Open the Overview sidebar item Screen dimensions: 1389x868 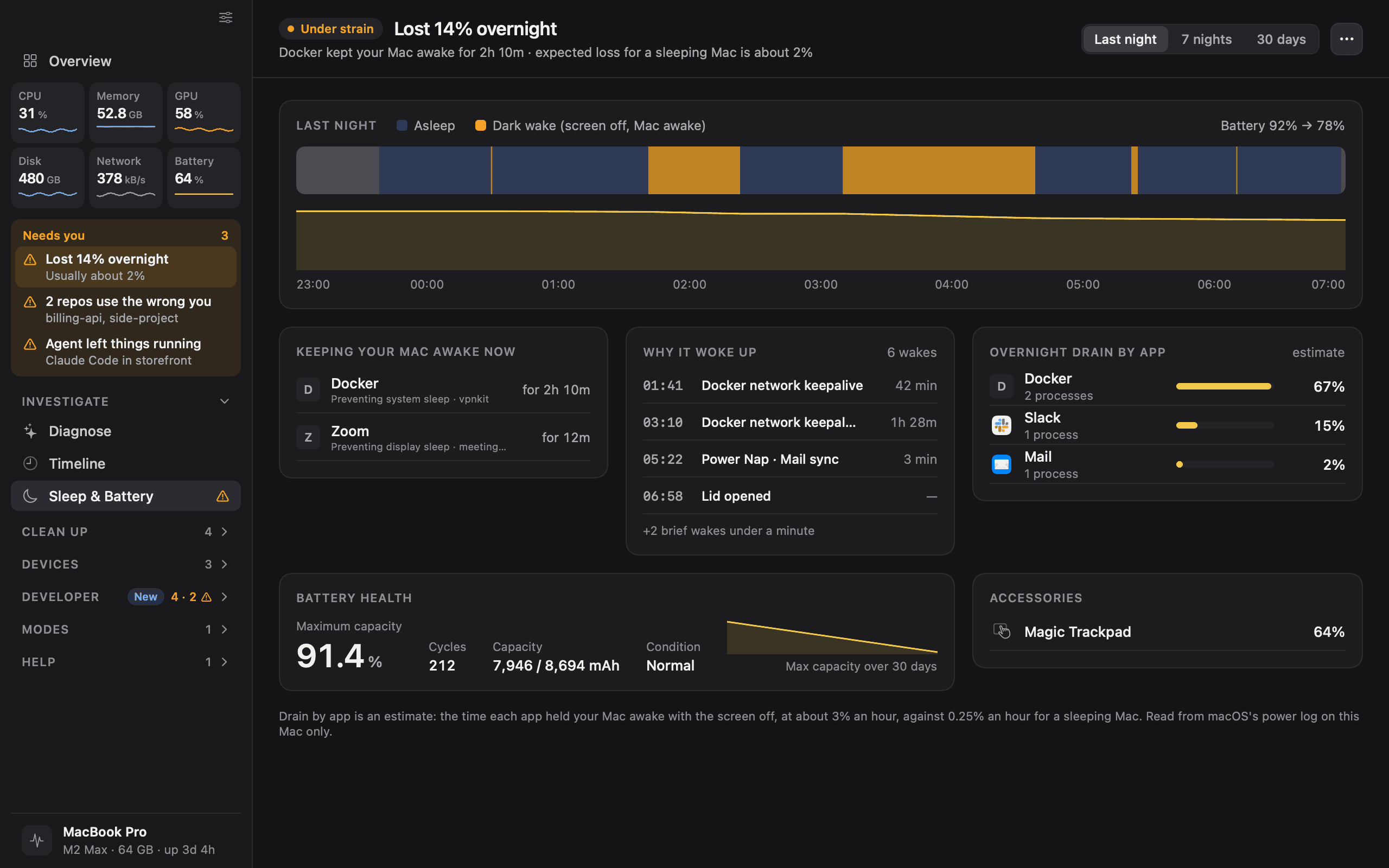[x=126, y=61]
